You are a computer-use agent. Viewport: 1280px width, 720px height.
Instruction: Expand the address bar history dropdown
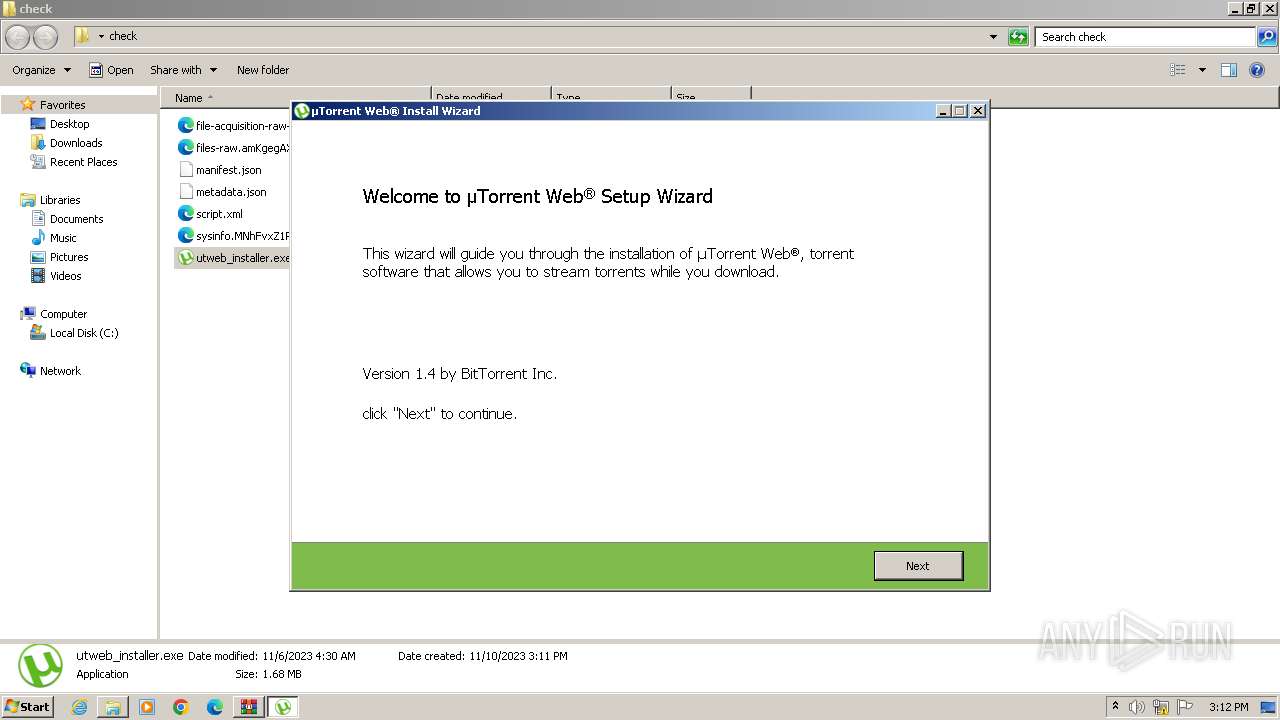pyautogui.click(x=993, y=37)
